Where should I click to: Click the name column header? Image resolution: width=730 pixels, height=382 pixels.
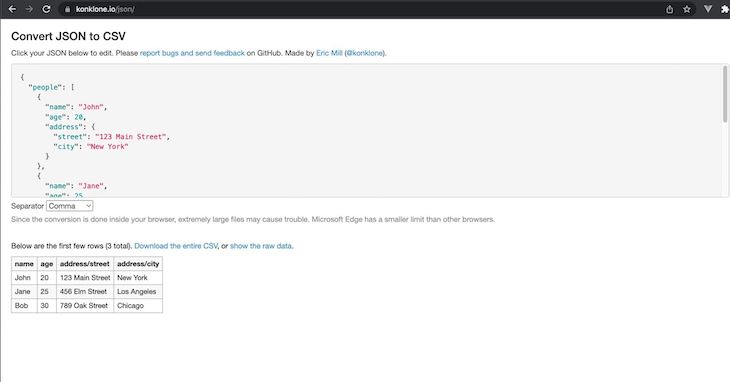(x=24, y=264)
